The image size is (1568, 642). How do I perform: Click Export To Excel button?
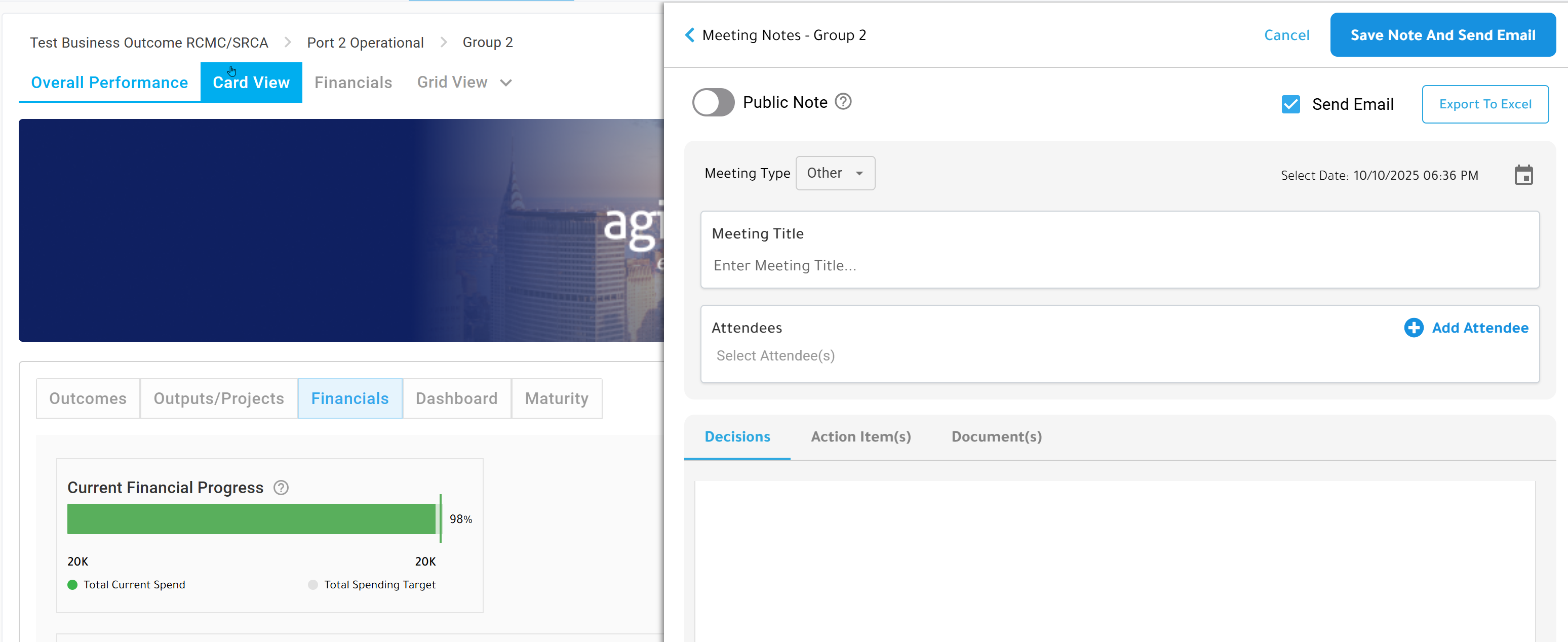pyautogui.click(x=1484, y=104)
